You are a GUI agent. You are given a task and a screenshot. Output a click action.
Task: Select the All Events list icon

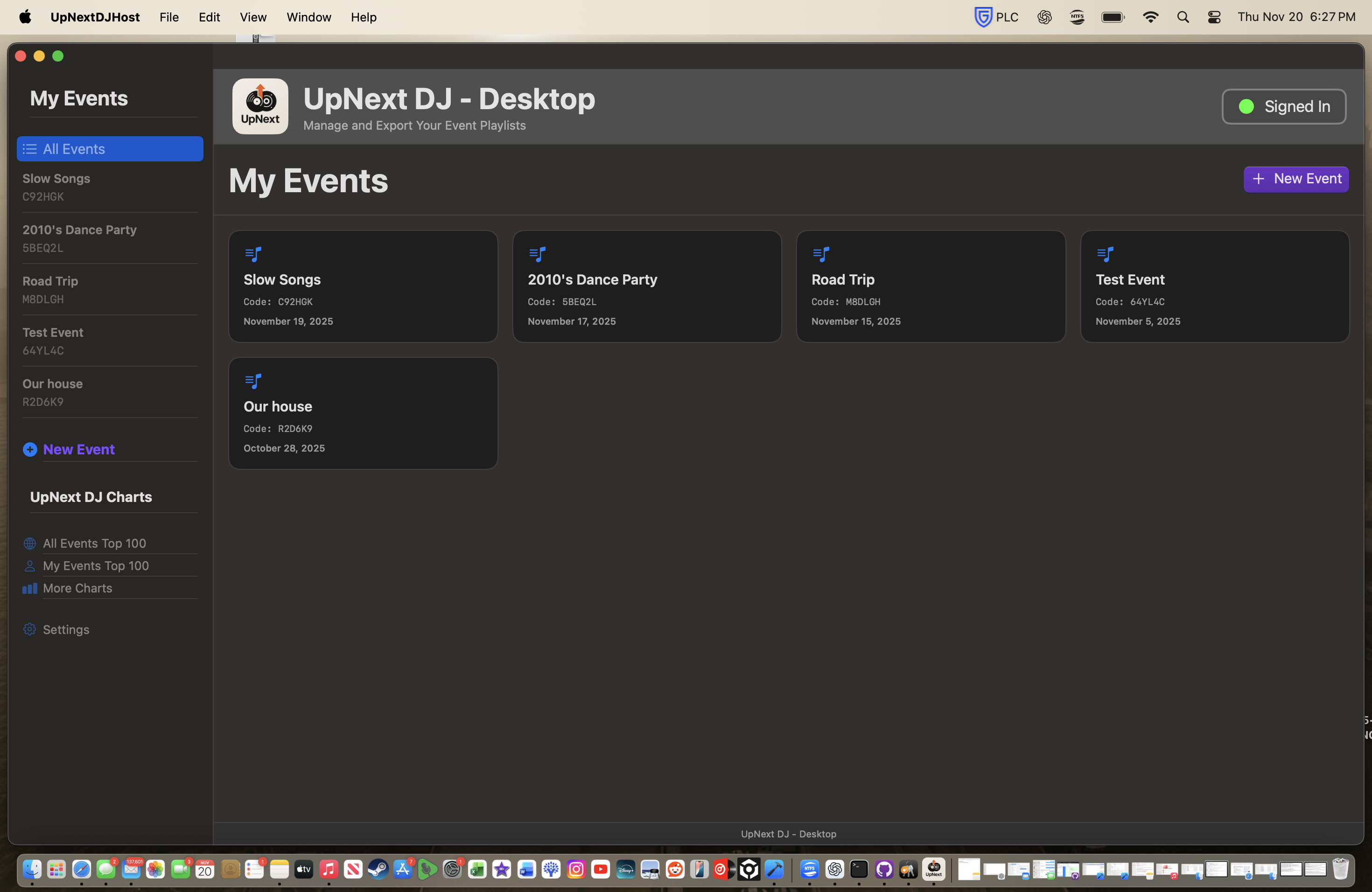29,149
